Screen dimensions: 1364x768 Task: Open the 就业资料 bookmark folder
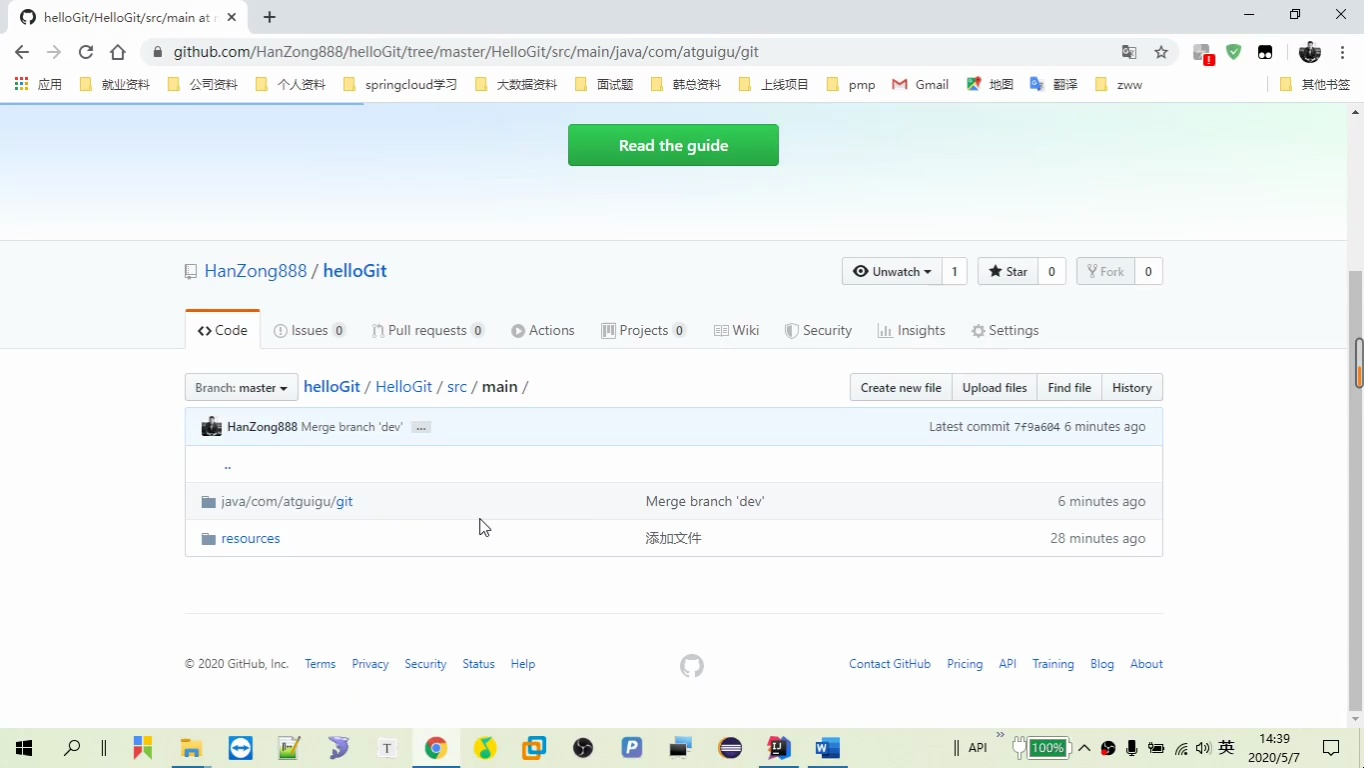(x=114, y=85)
